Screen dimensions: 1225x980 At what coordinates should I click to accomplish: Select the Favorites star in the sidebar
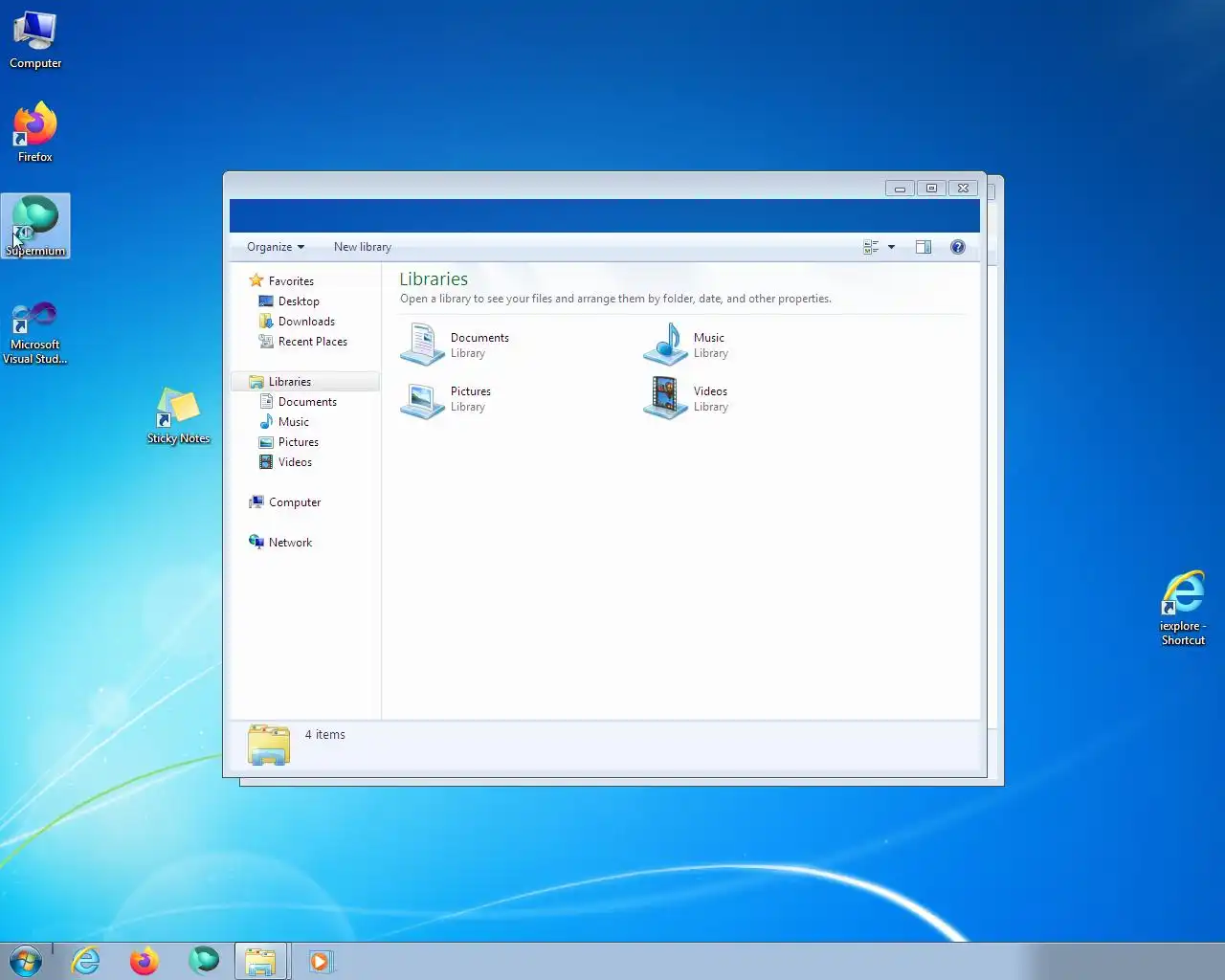(256, 280)
